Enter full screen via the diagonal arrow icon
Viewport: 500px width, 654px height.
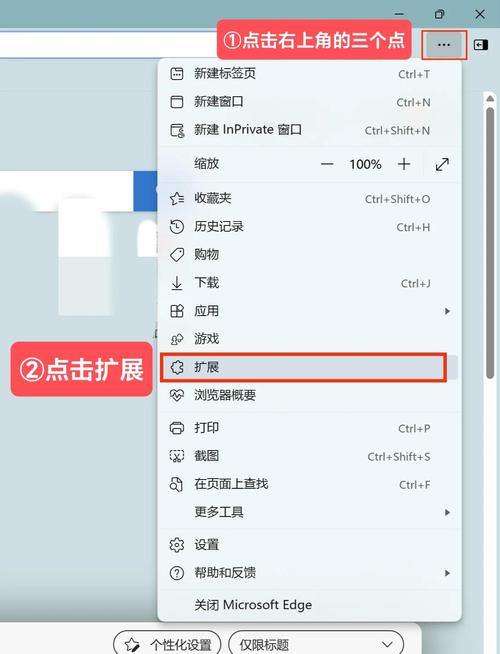442,164
